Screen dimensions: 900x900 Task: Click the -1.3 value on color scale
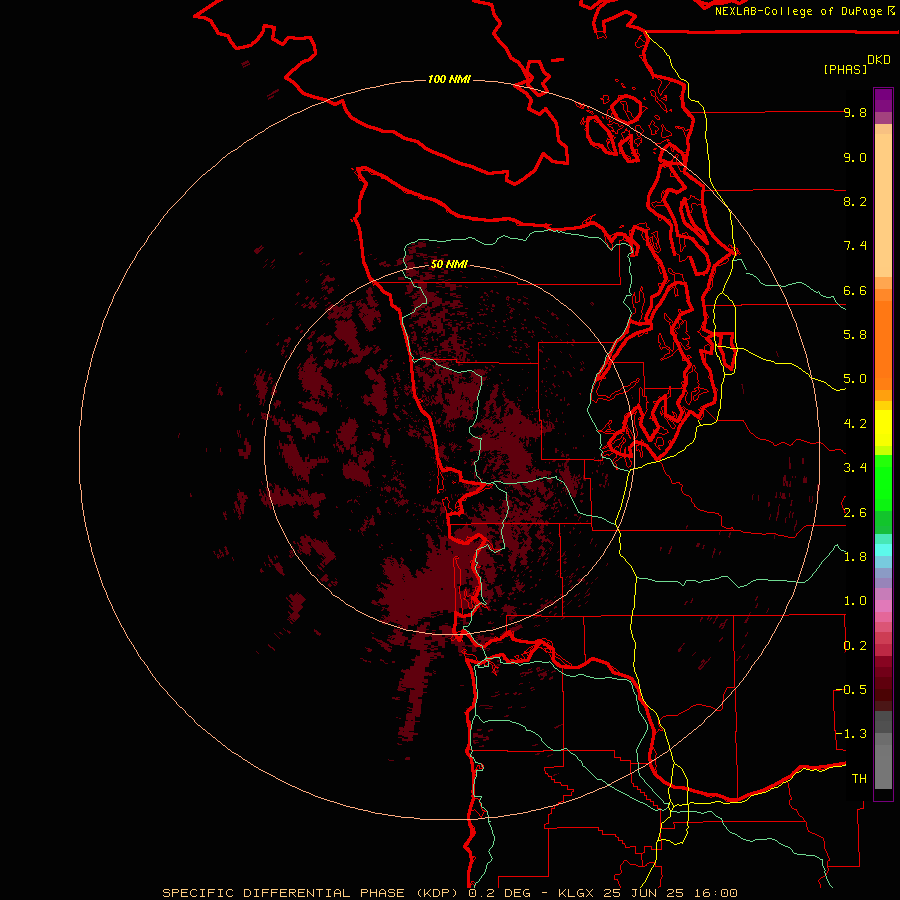click(851, 734)
